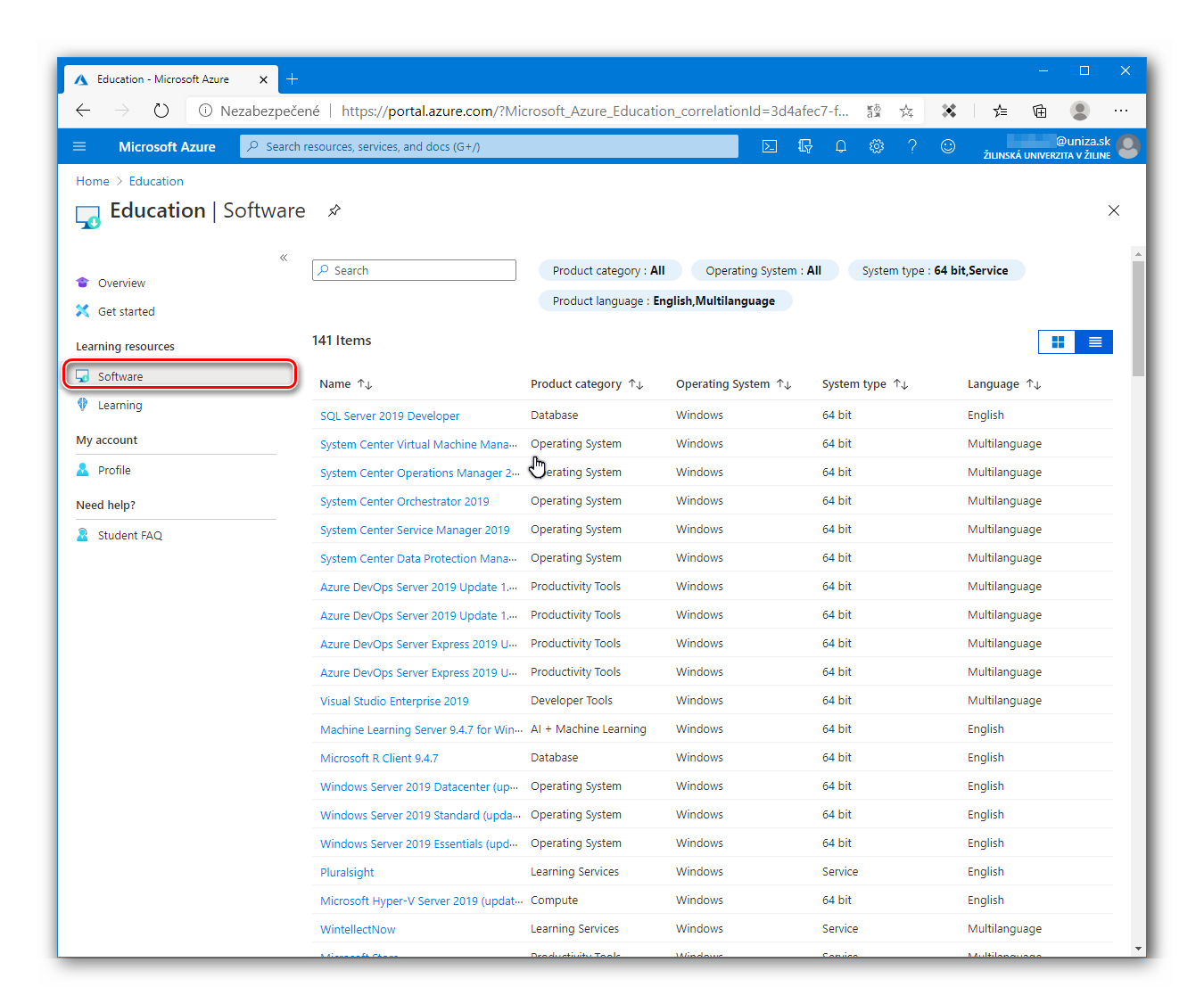Pin the Education page
Screen dimensions: 1204x987
(x=334, y=210)
